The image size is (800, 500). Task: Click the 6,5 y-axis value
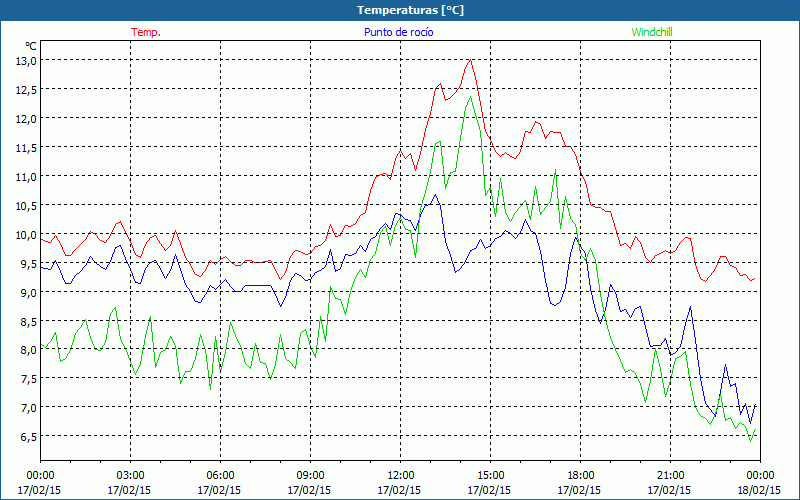(x=29, y=436)
